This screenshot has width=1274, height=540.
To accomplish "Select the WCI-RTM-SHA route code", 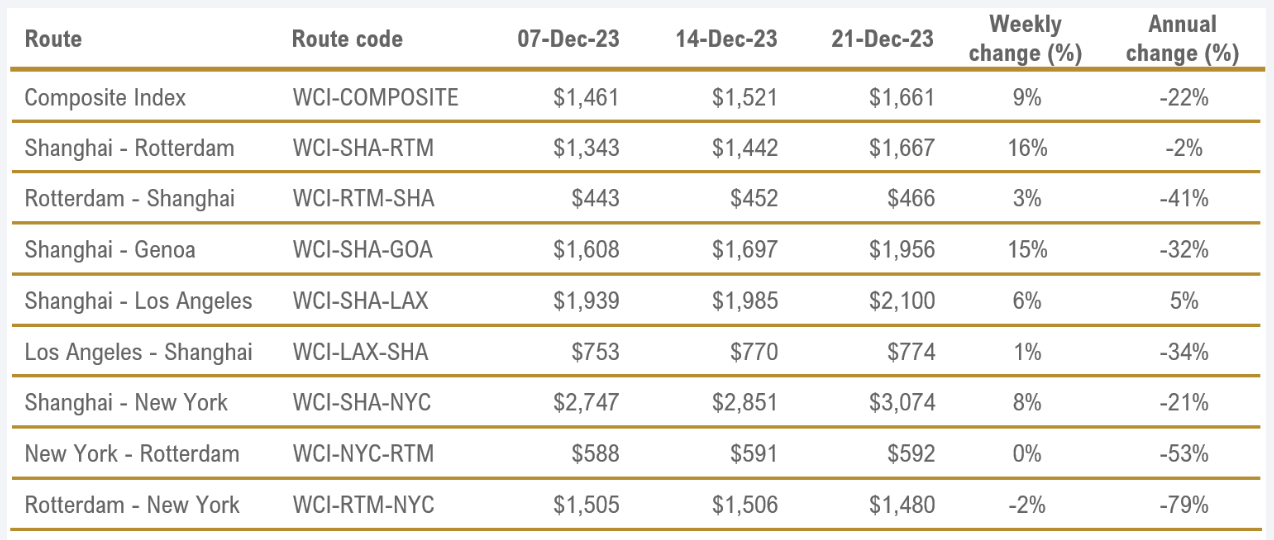I will click(x=363, y=199).
